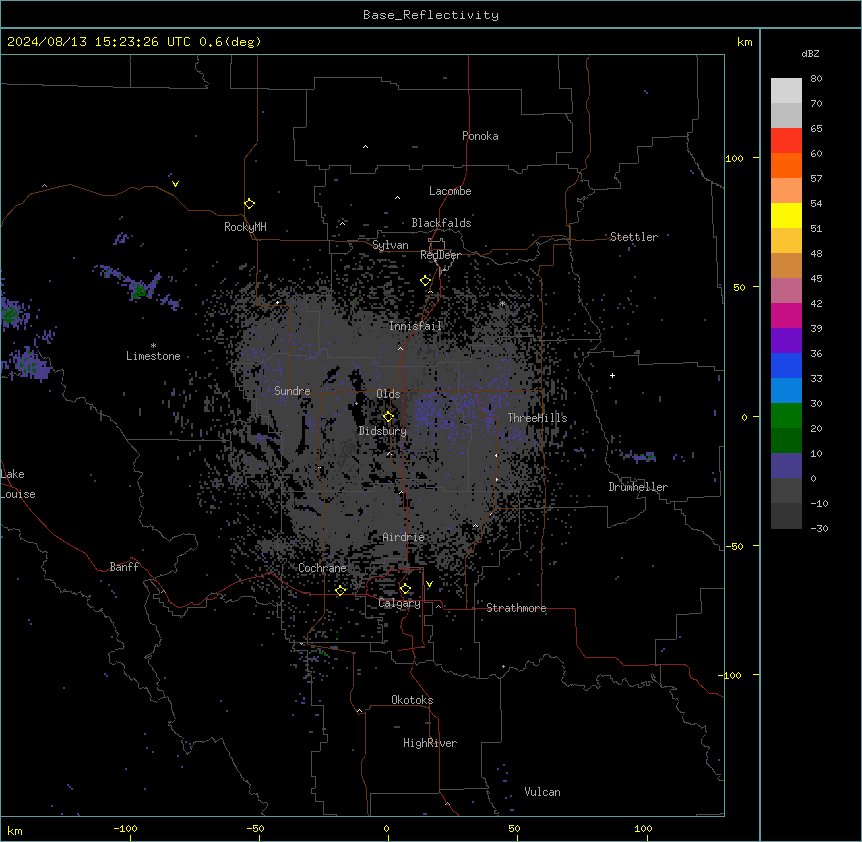The image size is (862, 842).
Task: Select the HighRiver label
Action: pos(430,743)
